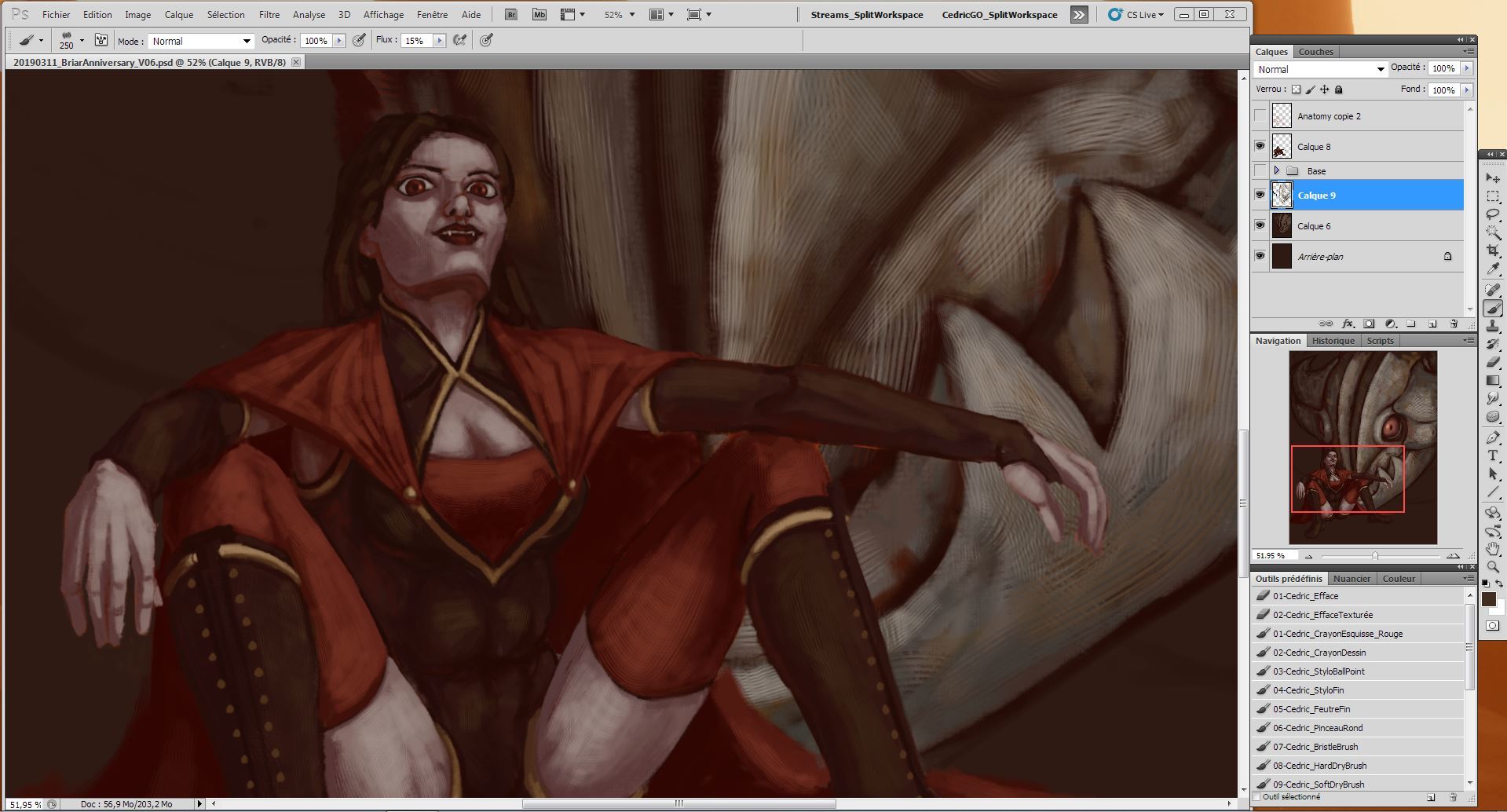
Task: Hide the Arrière-plan layer
Action: (x=1260, y=257)
